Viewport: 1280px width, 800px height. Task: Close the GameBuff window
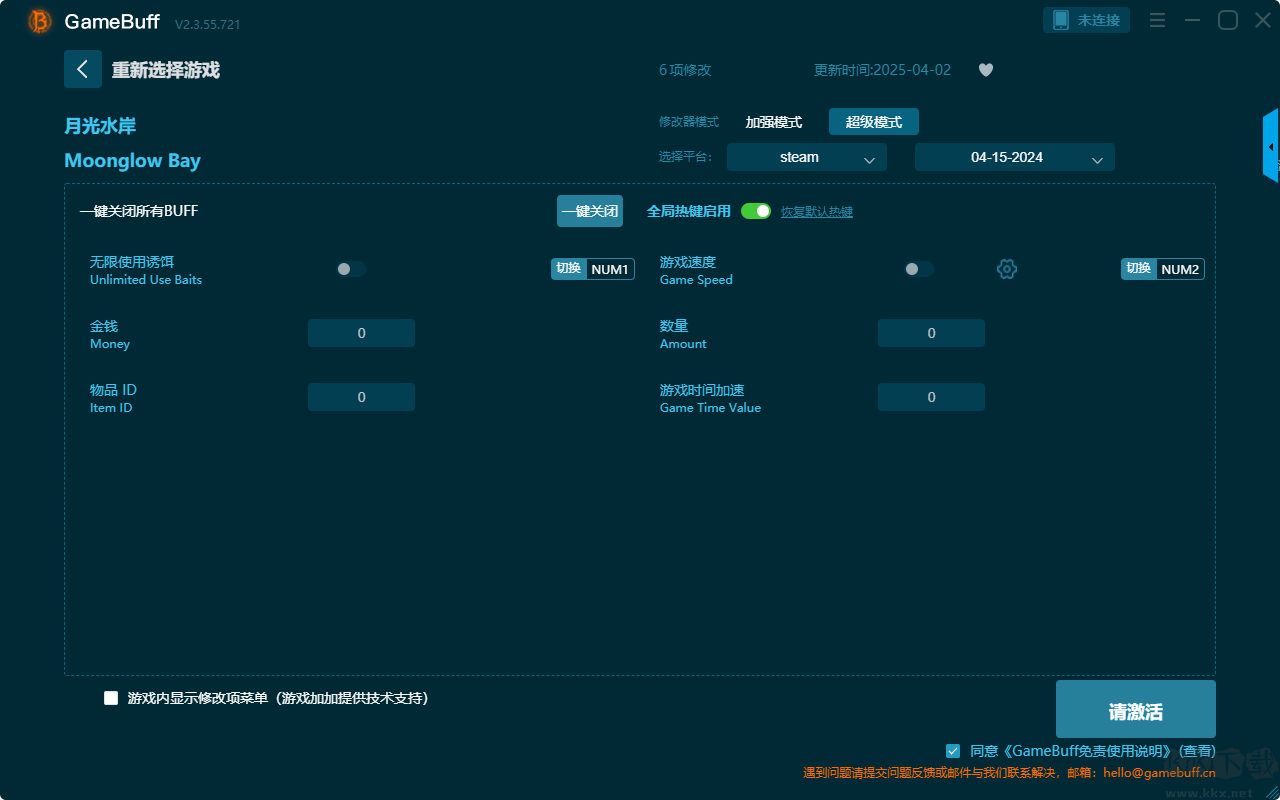(1263, 20)
